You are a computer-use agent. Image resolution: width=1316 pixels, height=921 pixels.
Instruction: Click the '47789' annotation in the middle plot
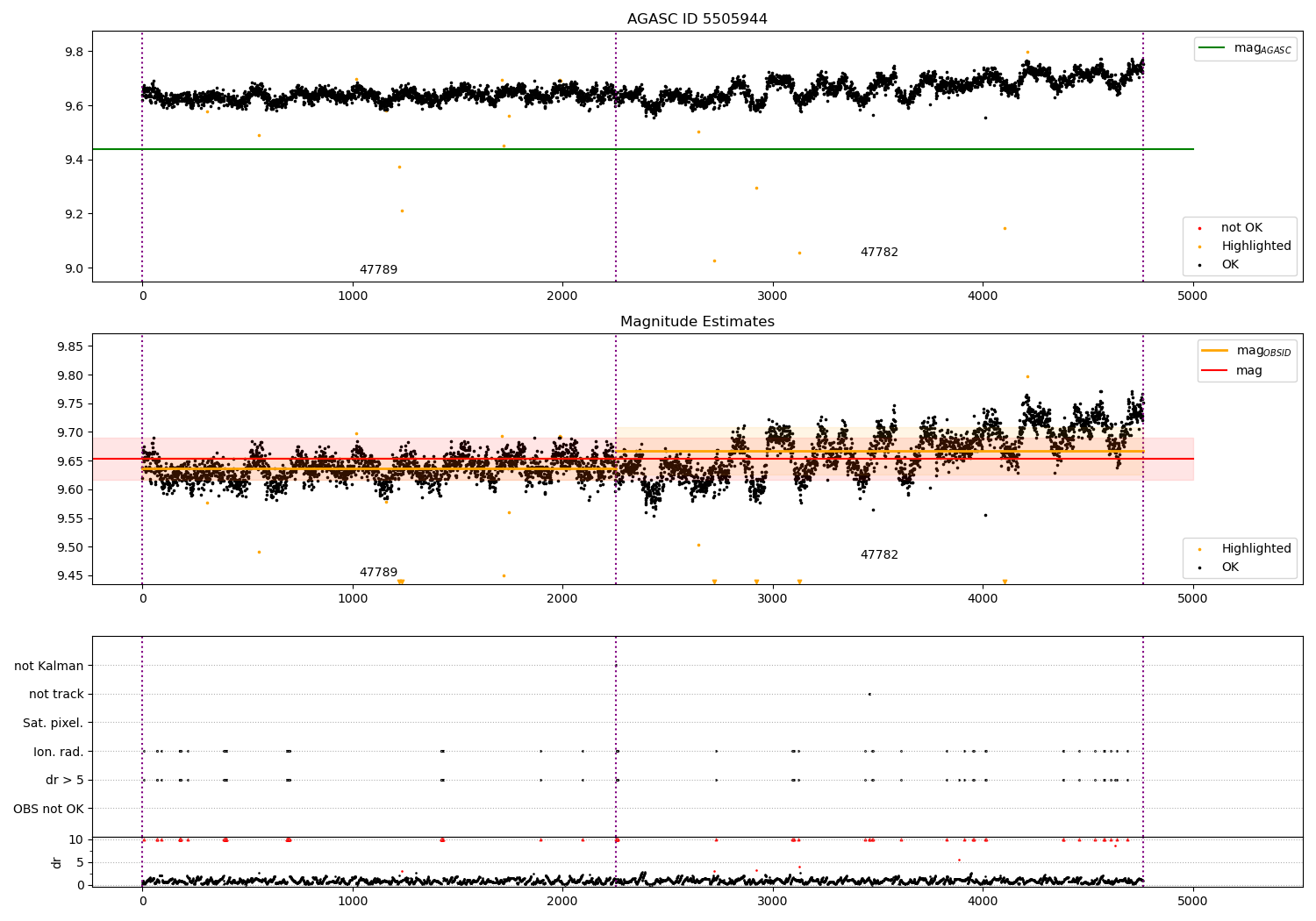click(x=378, y=573)
